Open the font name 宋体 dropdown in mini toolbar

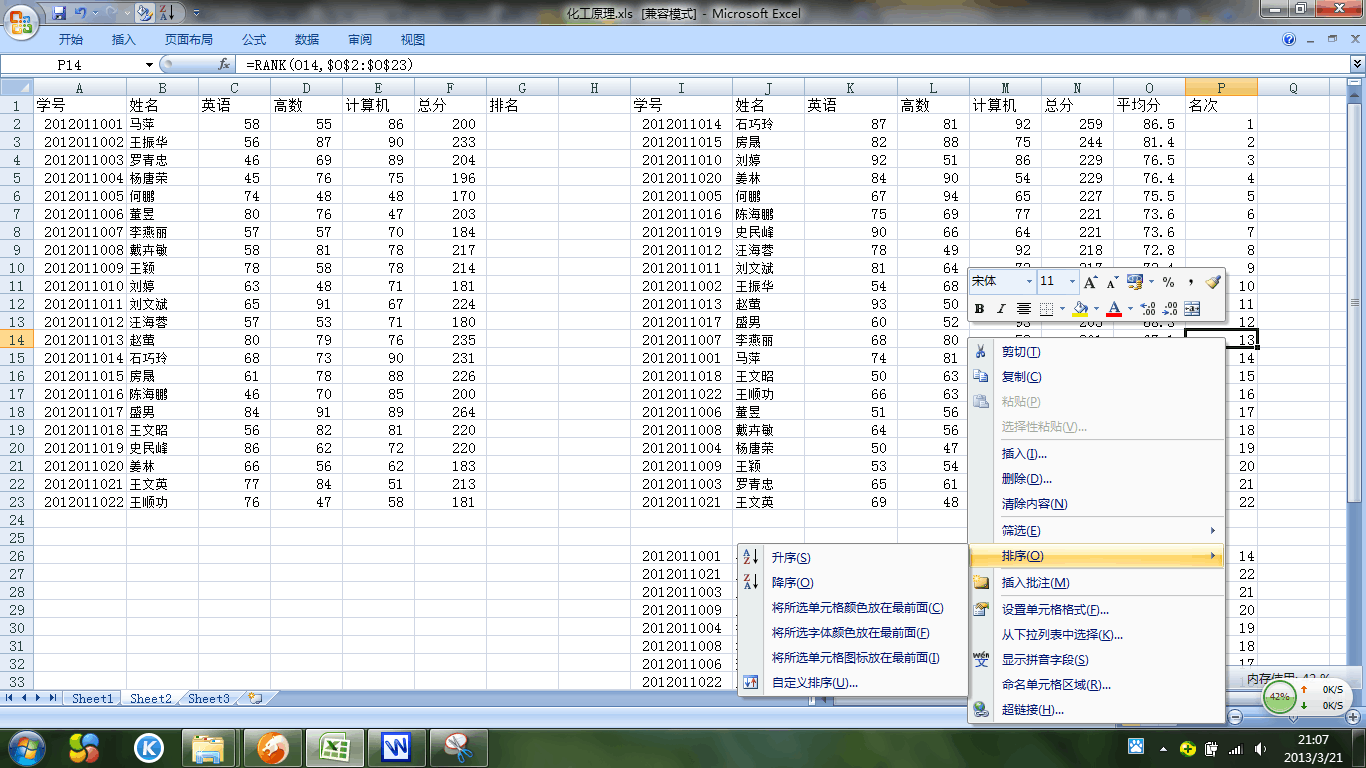(1030, 282)
